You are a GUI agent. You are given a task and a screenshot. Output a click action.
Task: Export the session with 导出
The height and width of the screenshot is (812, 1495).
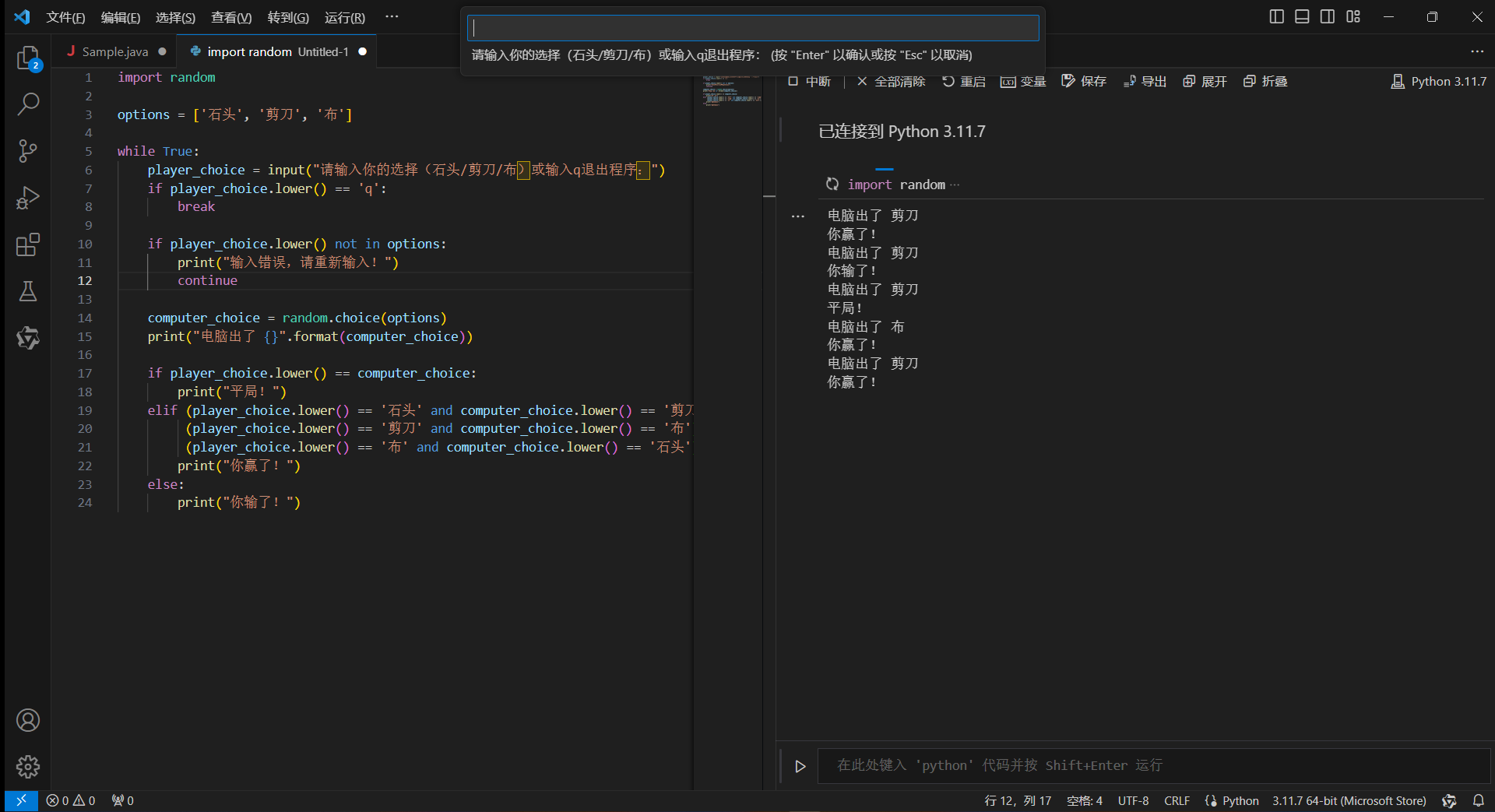tap(1145, 81)
